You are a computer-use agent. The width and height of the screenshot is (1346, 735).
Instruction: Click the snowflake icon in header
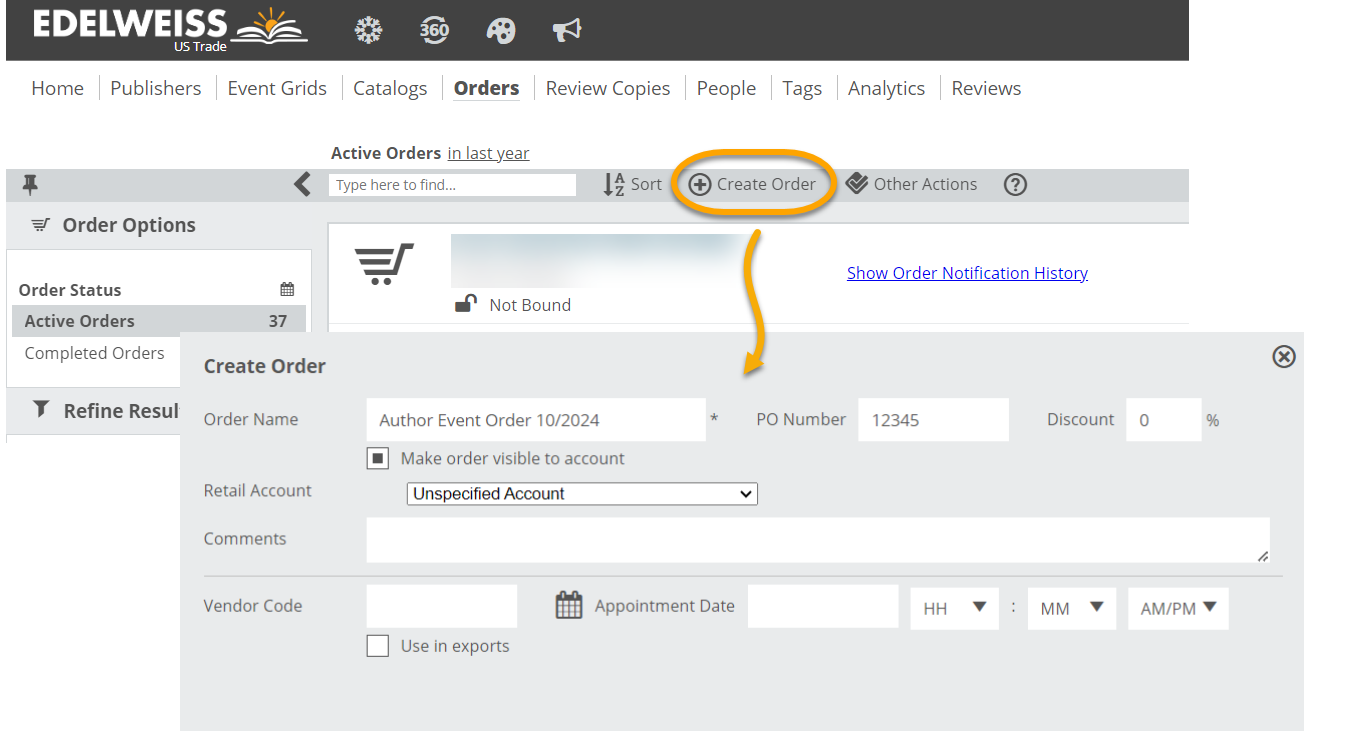click(x=368, y=30)
